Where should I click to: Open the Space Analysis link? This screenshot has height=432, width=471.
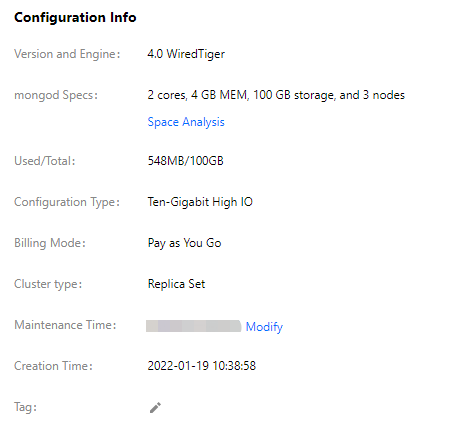(x=186, y=122)
